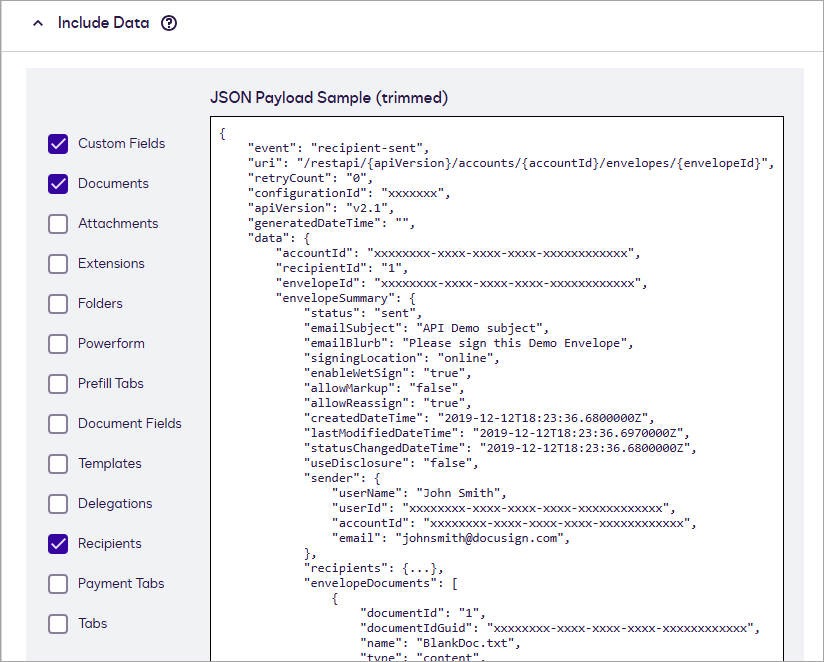Click the "enableWetSign": "true" line
Viewport: 824px width, 662px height.
pos(388,373)
